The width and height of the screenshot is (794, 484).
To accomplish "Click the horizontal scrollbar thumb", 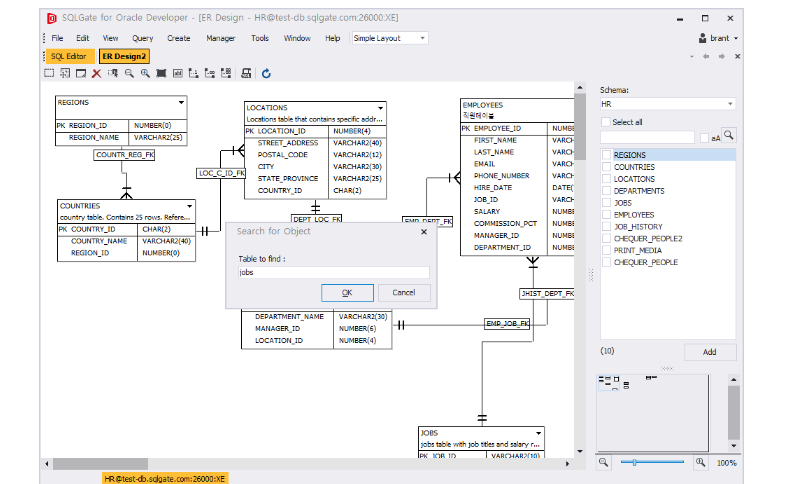I will [x=100, y=463].
